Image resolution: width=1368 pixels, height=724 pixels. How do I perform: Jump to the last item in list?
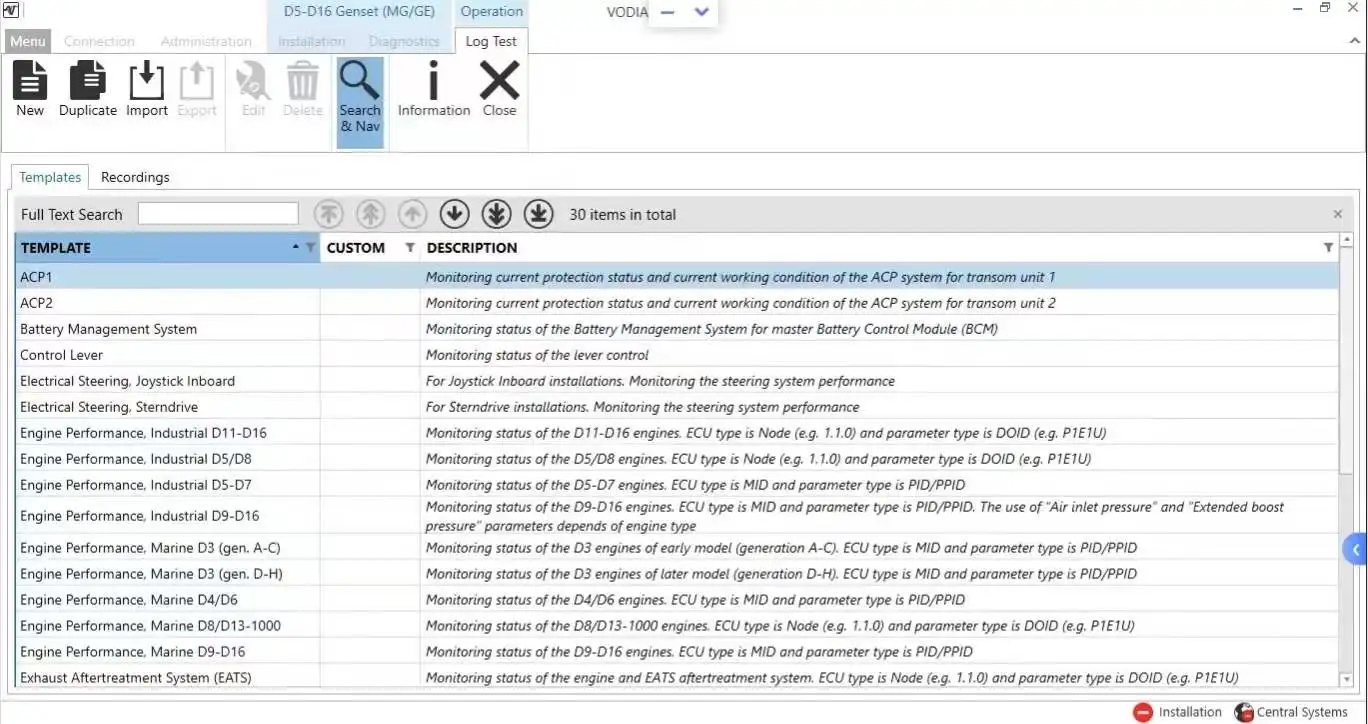(538, 213)
